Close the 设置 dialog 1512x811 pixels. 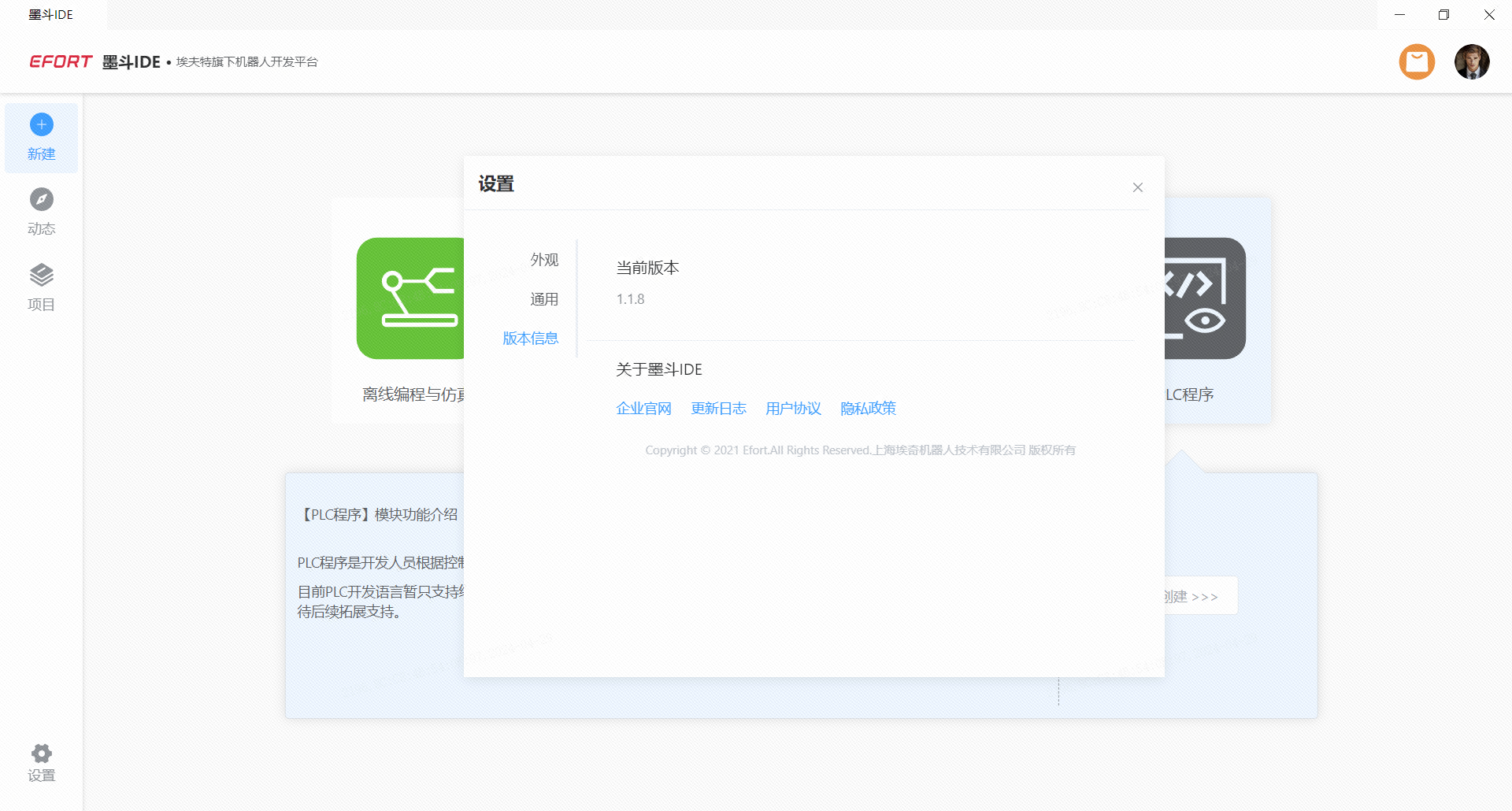(x=1137, y=187)
